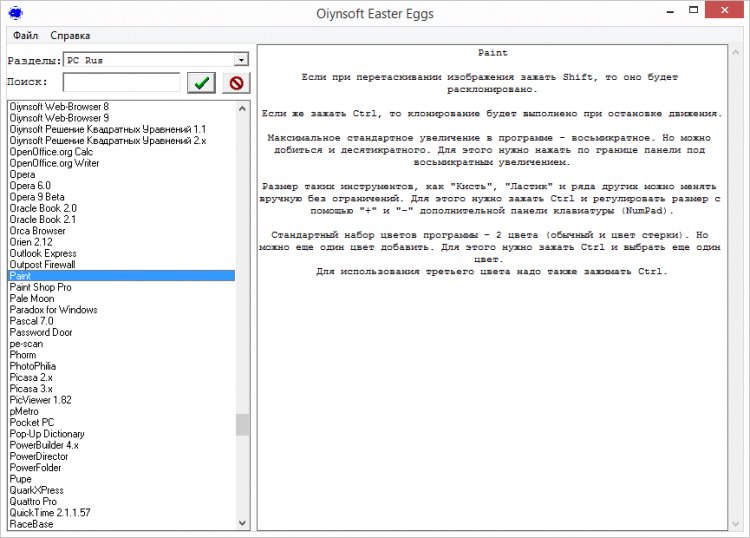Select RaceBase entry
The width and height of the screenshot is (750, 538).
point(122,524)
